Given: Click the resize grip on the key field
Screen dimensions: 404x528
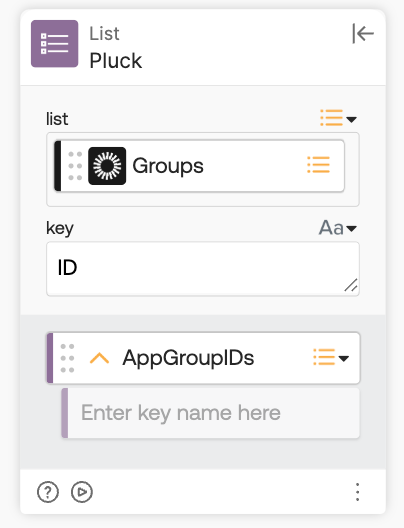Looking at the screenshot, I should click(x=351, y=285).
